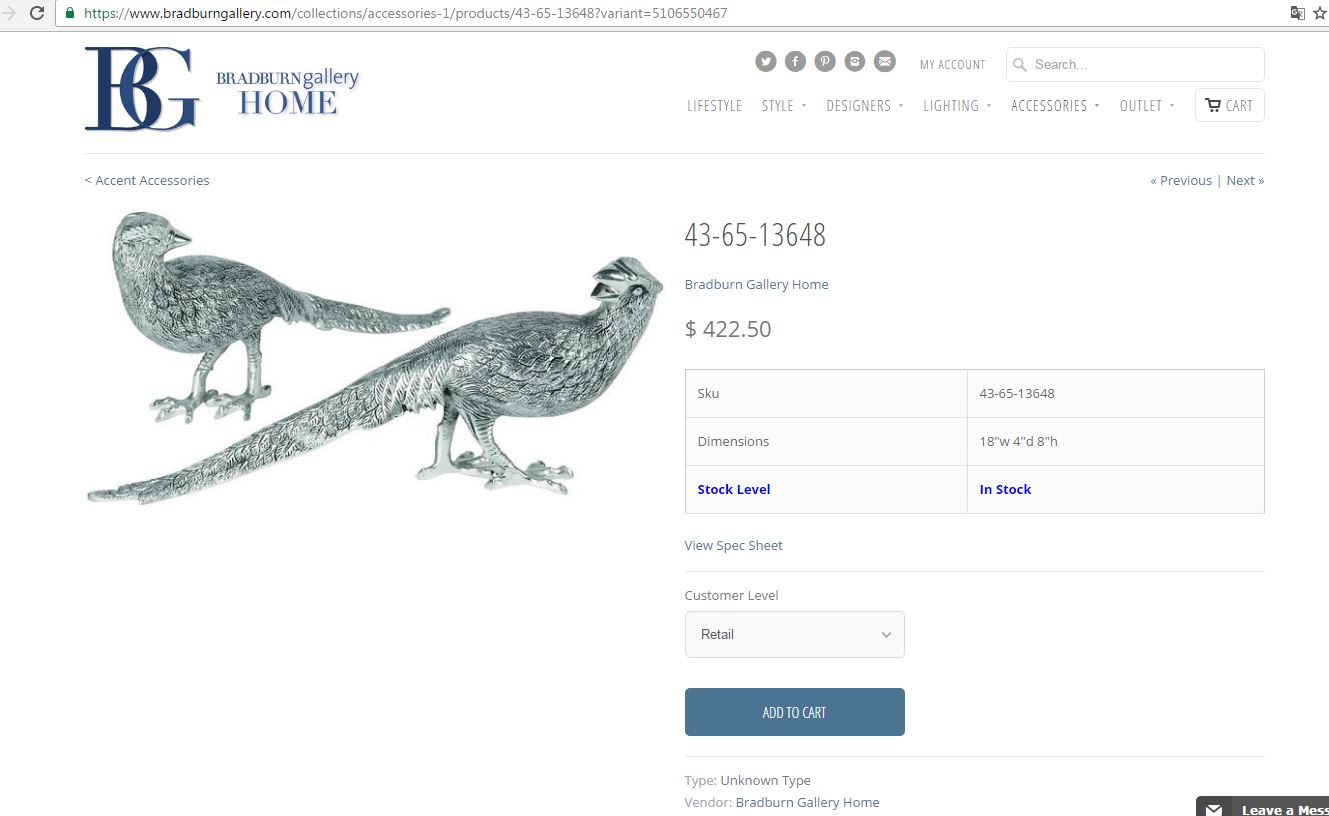
Task: Add the item to cart
Action: 794,712
